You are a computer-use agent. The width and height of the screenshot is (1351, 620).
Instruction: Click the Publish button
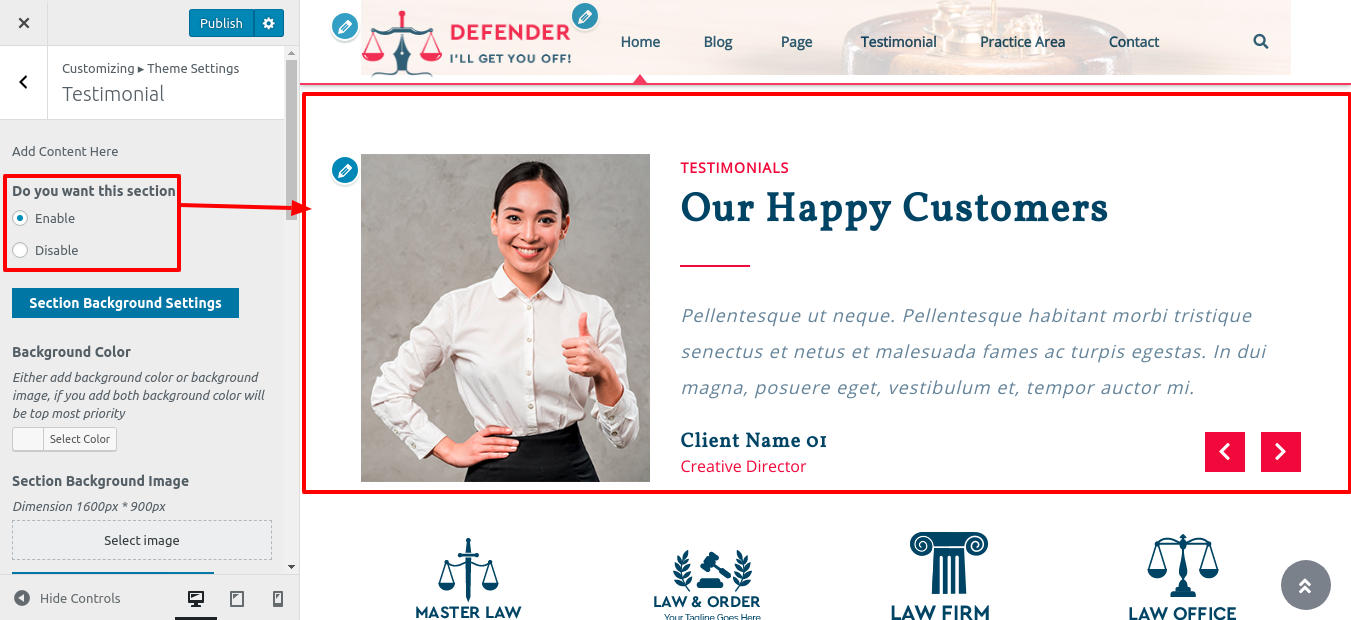221,23
